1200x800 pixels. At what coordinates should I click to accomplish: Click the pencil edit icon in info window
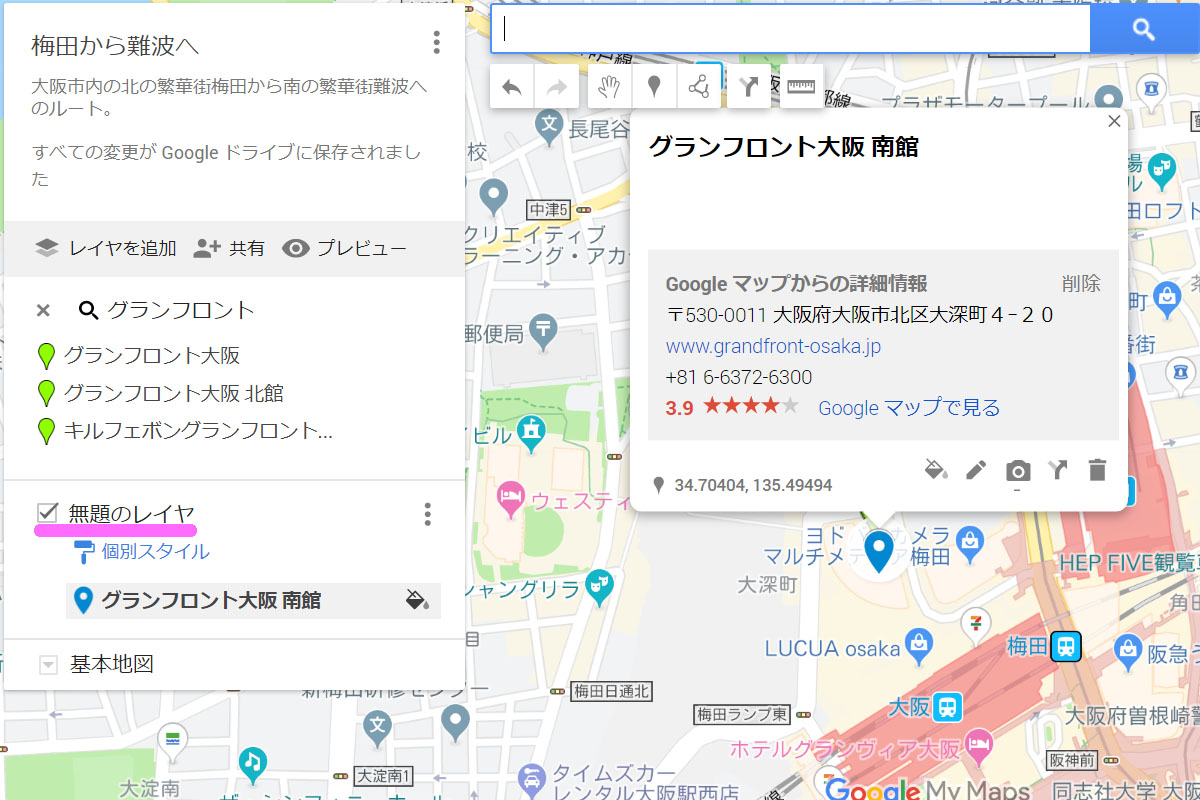click(976, 470)
